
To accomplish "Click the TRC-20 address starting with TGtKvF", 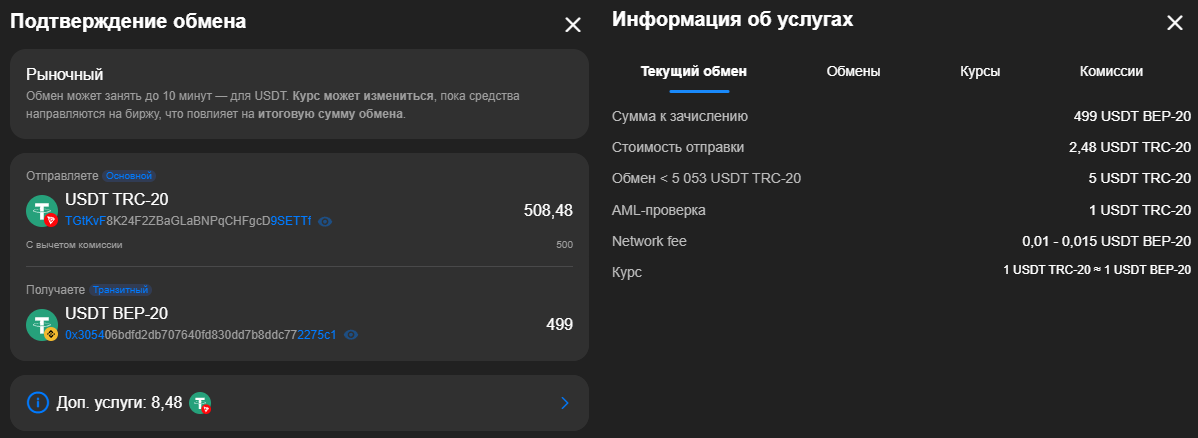I will pyautogui.click(x=188, y=221).
